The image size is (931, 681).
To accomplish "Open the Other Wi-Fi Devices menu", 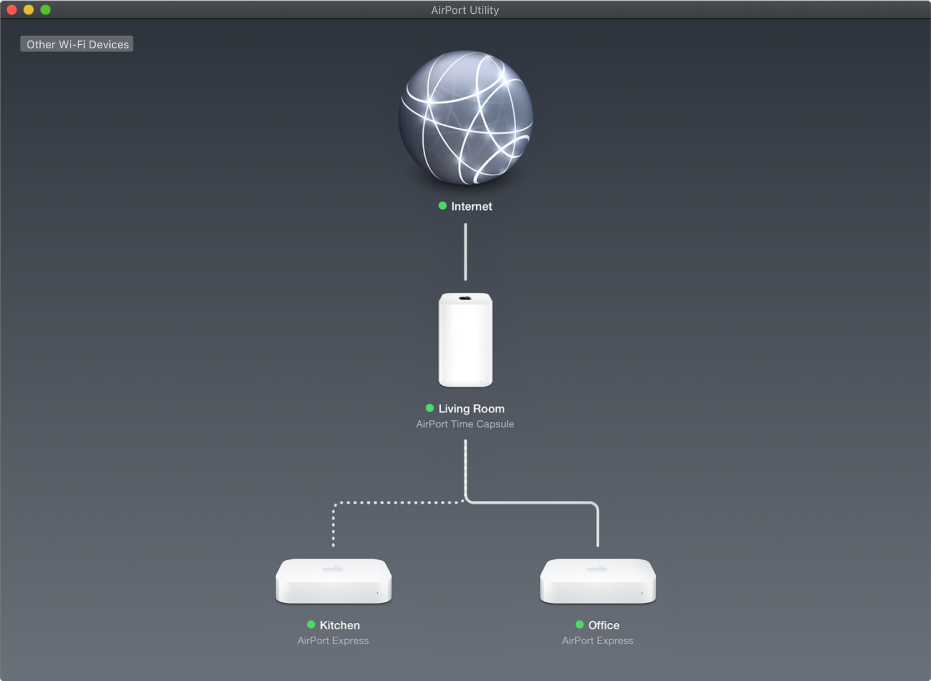I will pos(75,43).
